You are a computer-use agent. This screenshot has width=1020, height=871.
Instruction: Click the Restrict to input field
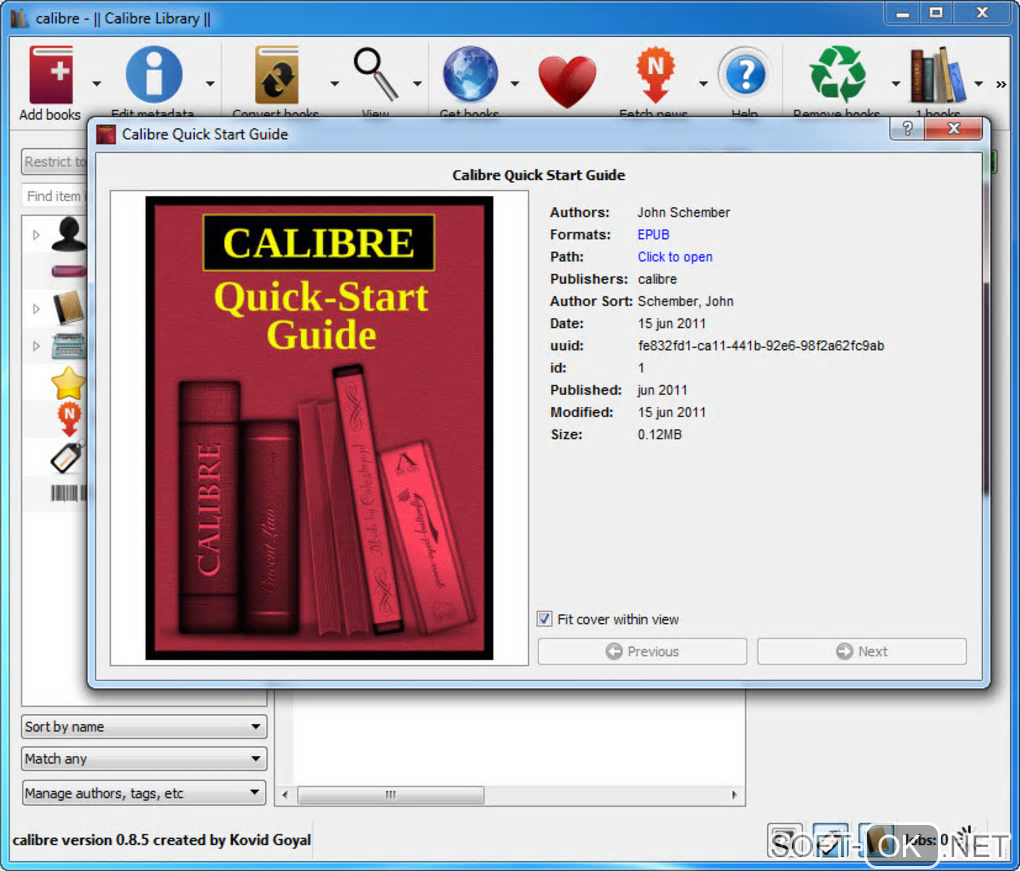(x=55, y=161)
